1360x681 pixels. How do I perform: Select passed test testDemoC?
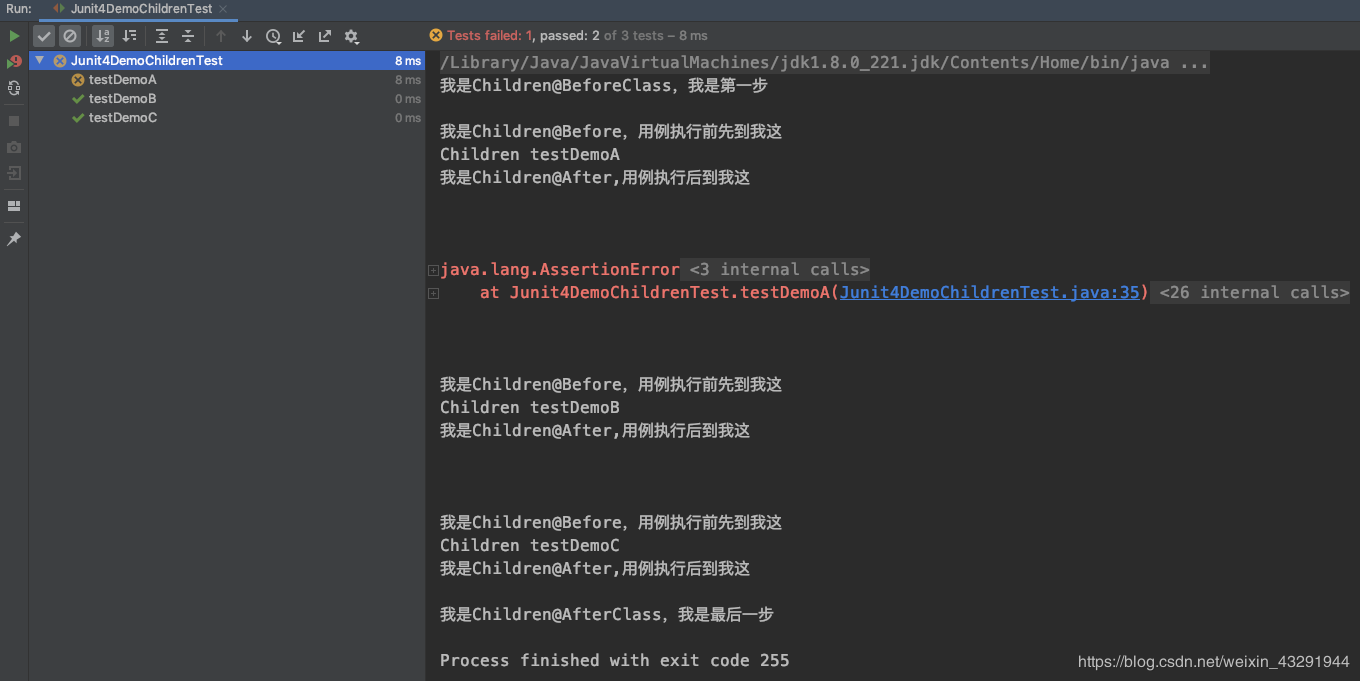122,118
